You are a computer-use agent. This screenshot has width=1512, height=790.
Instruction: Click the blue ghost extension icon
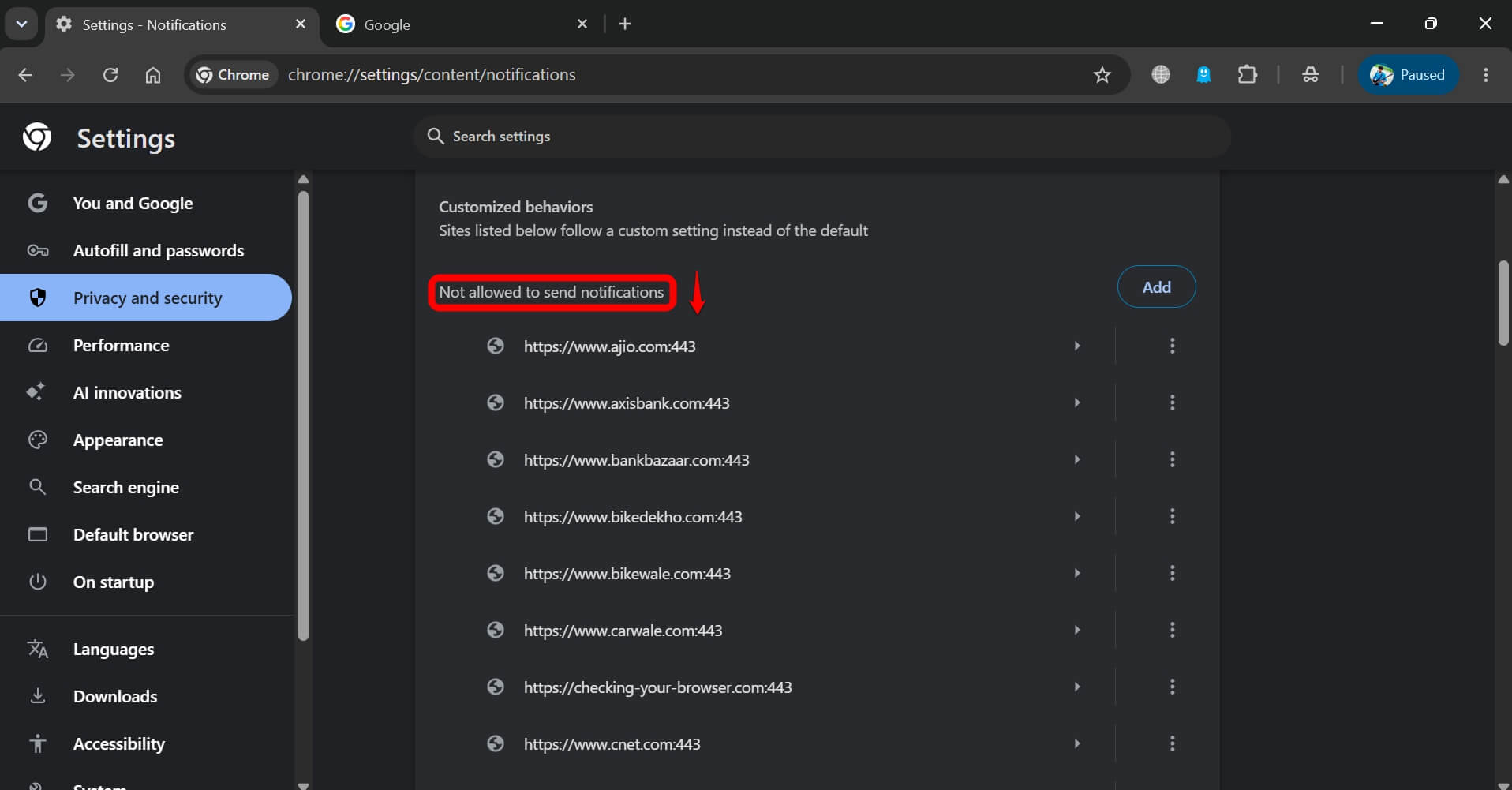tap(1203, 75)
